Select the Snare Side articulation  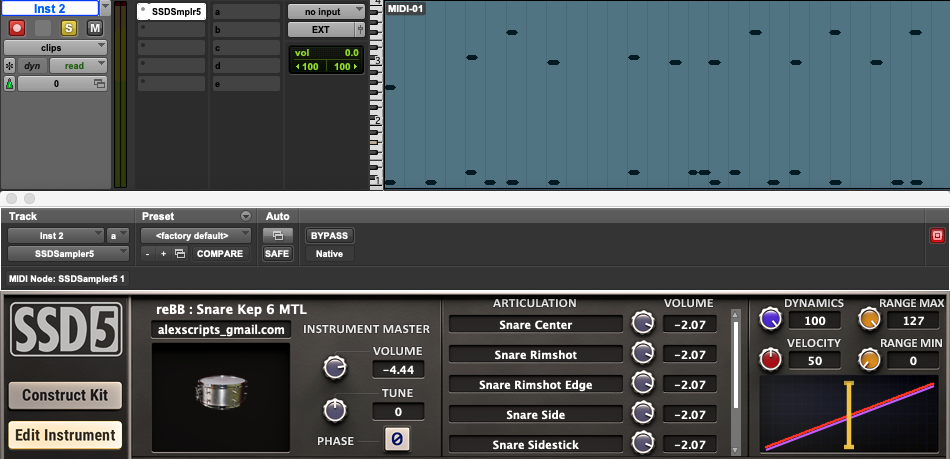click(536, 415)
